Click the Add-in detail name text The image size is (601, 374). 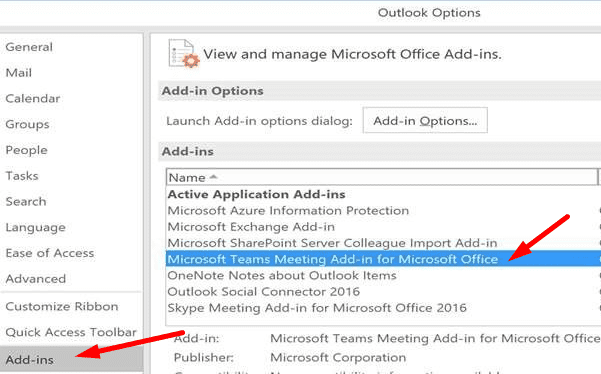click(x=435, y=338)
